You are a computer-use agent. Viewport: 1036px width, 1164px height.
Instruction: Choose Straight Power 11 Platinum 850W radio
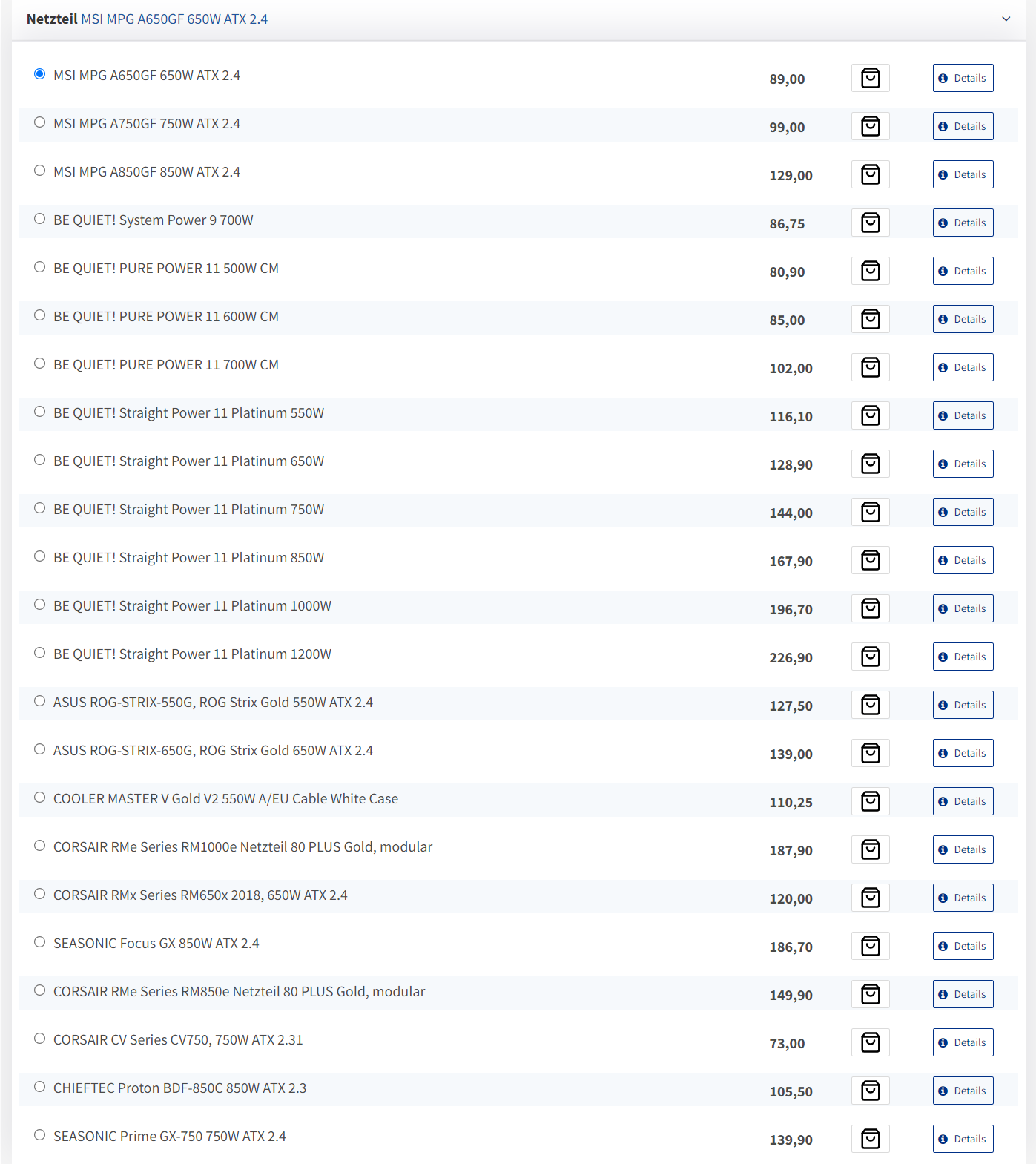(x=40, y=556)
